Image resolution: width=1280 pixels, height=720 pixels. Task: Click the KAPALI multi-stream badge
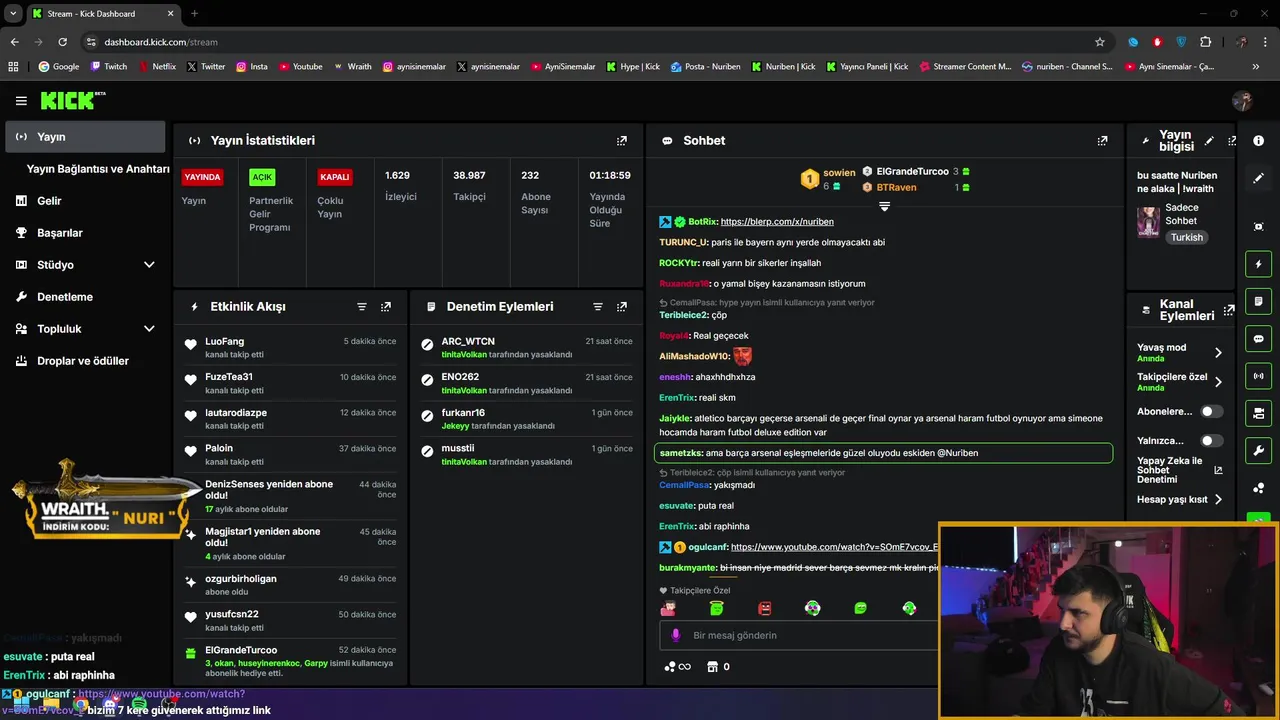point(334,177)
